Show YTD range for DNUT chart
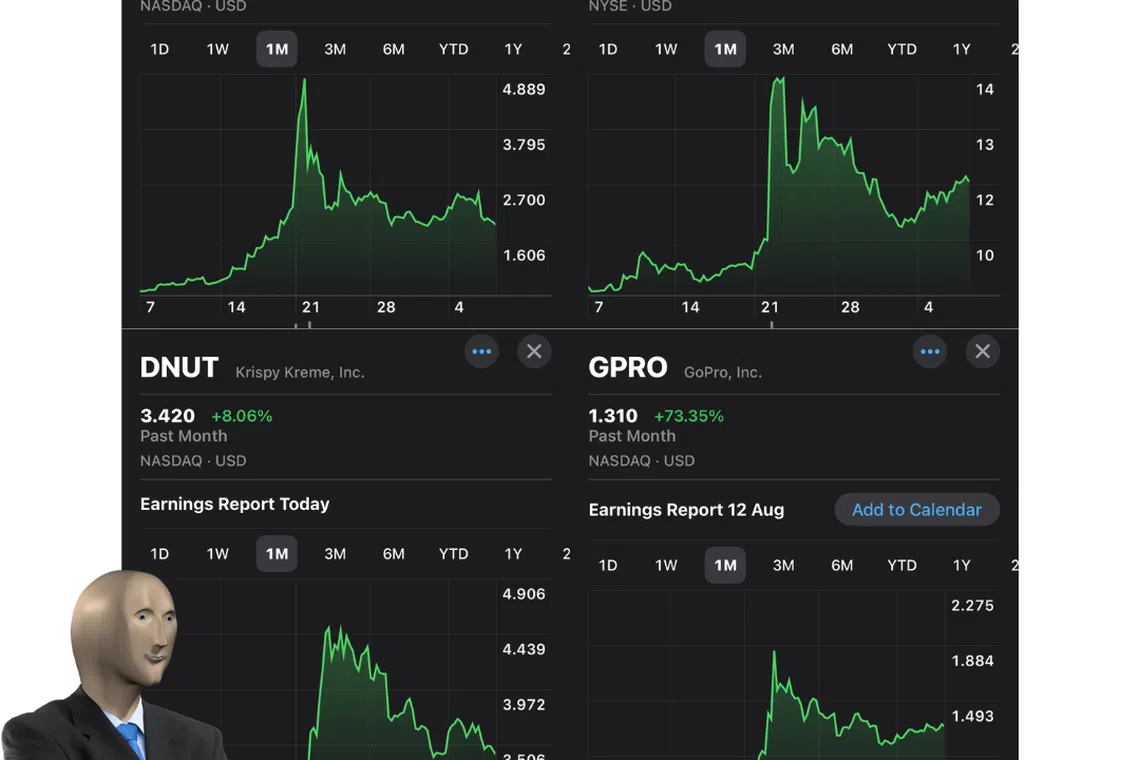The width and height of the screenshot is (1140, 760). click(x=453, y=554)
